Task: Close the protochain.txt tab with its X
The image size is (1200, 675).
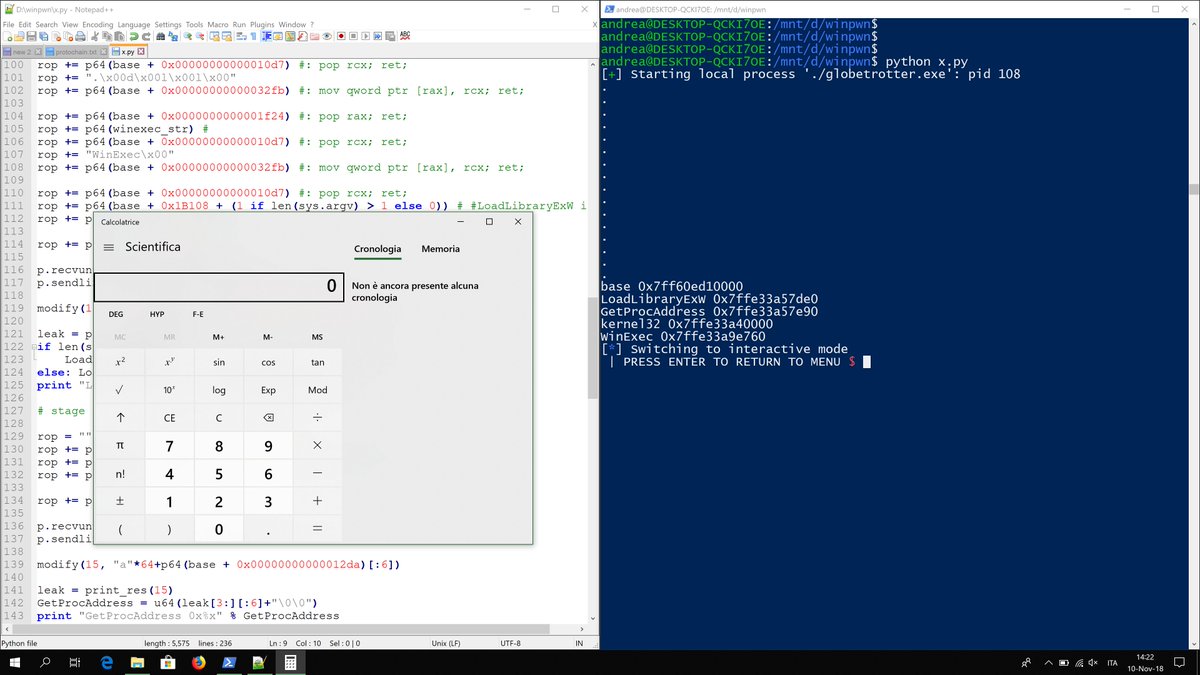Action: (103, 51)
